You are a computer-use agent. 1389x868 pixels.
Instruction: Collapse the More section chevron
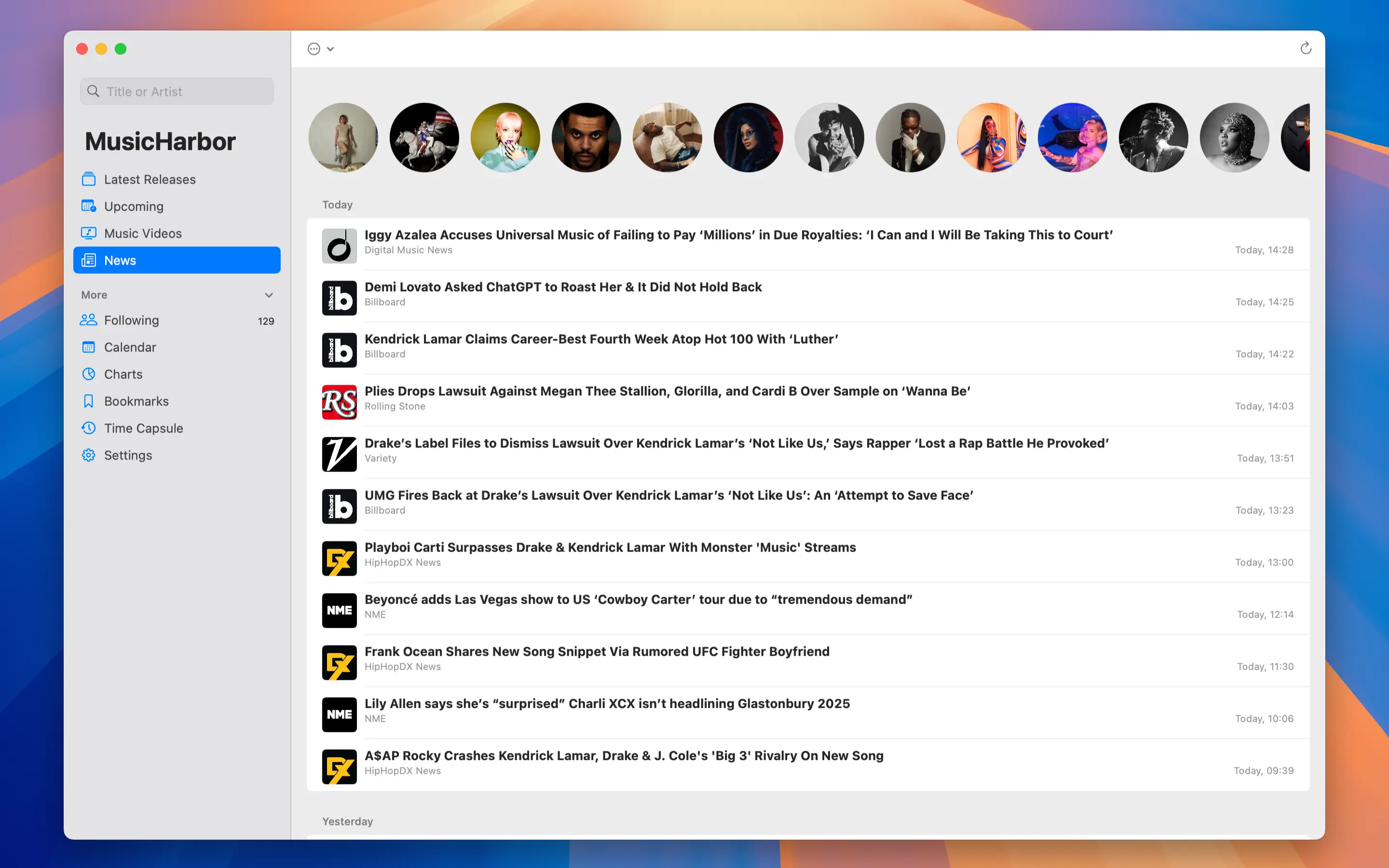[x=269, y=295]
